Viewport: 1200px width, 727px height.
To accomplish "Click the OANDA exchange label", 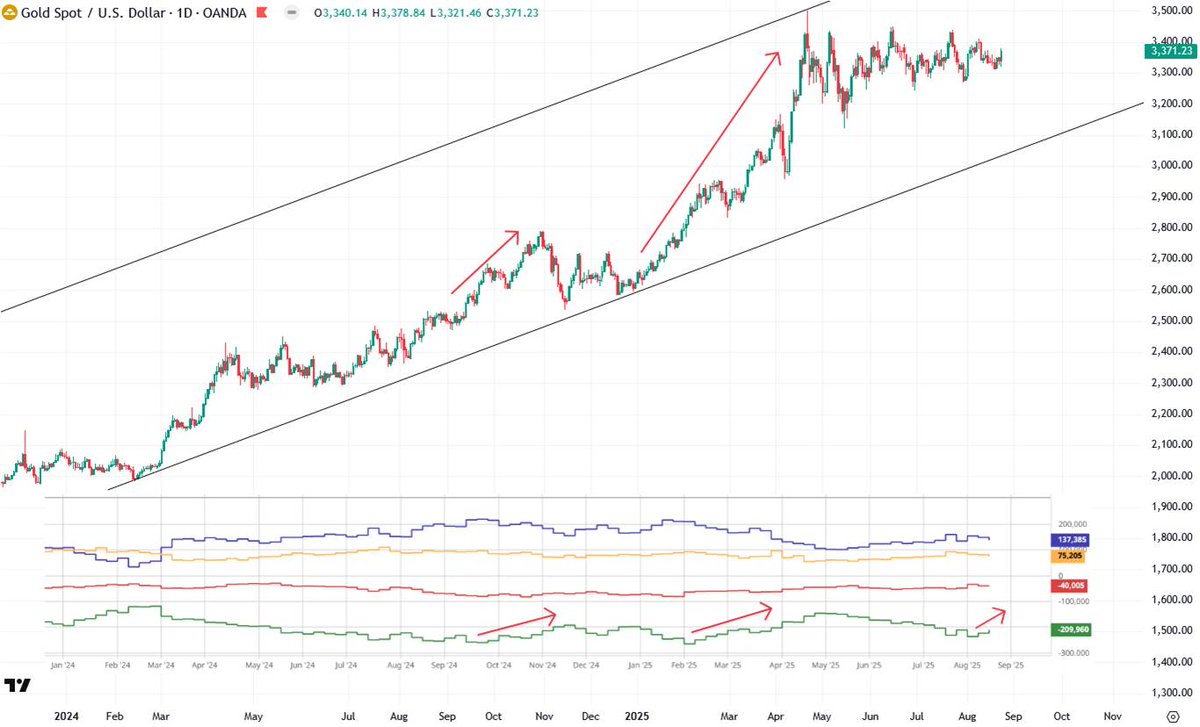I will coord(223,14).
